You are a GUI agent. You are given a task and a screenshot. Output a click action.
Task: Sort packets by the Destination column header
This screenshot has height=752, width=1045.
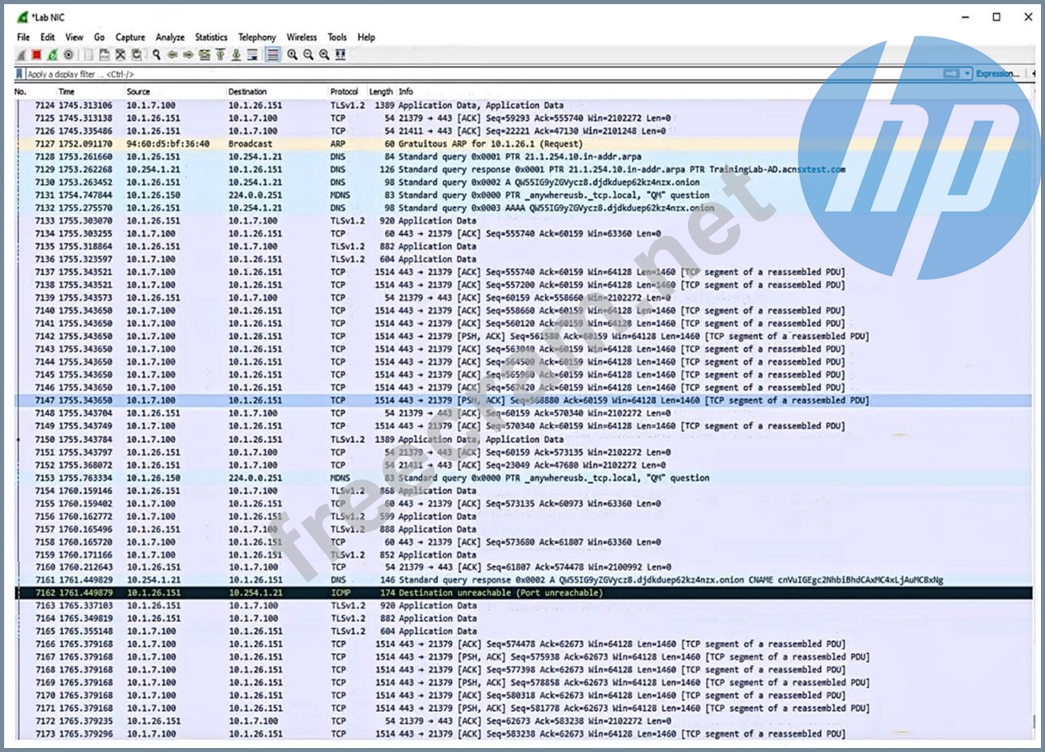pyautogui.click(x=247, y=92)
